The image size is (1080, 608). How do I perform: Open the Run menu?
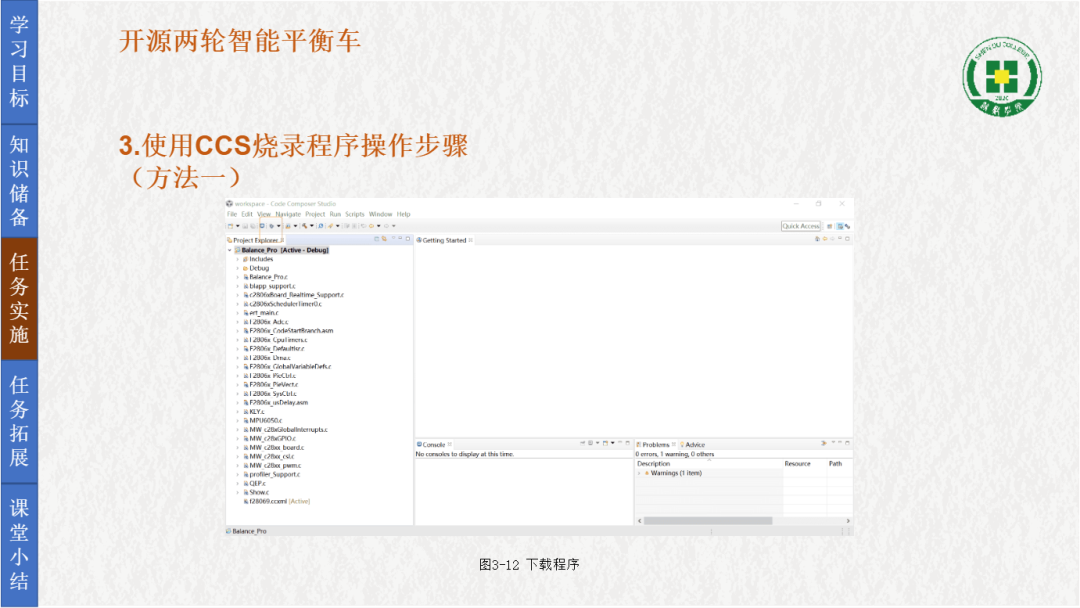[x=335, y=214]
